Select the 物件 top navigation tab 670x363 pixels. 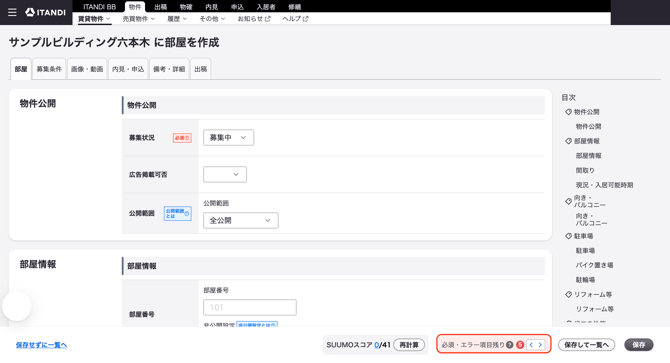tap(135, 7)
